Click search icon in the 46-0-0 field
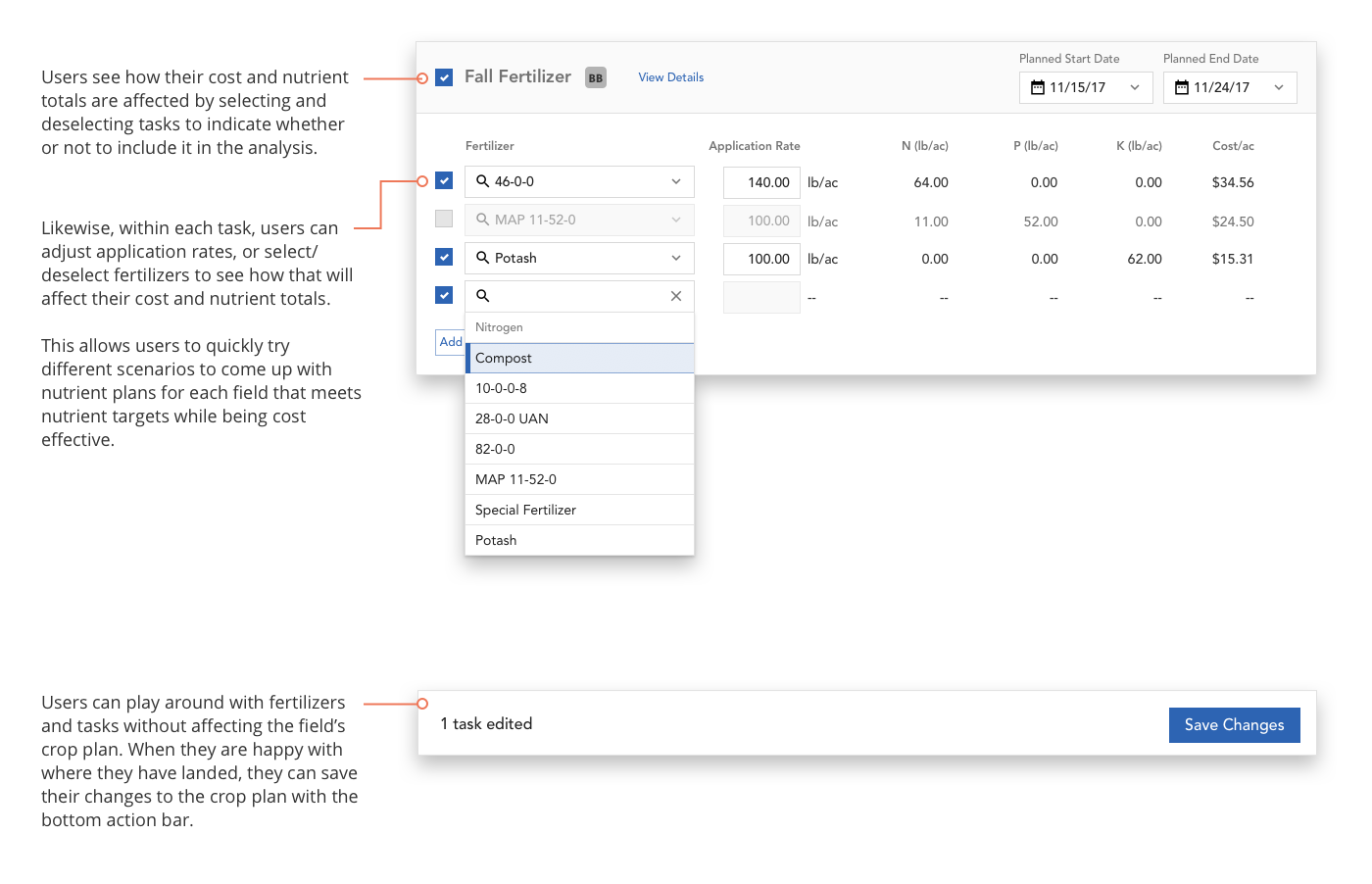Image resolution: width=1372 pixels, height=884 pixels. pos(482,181)
